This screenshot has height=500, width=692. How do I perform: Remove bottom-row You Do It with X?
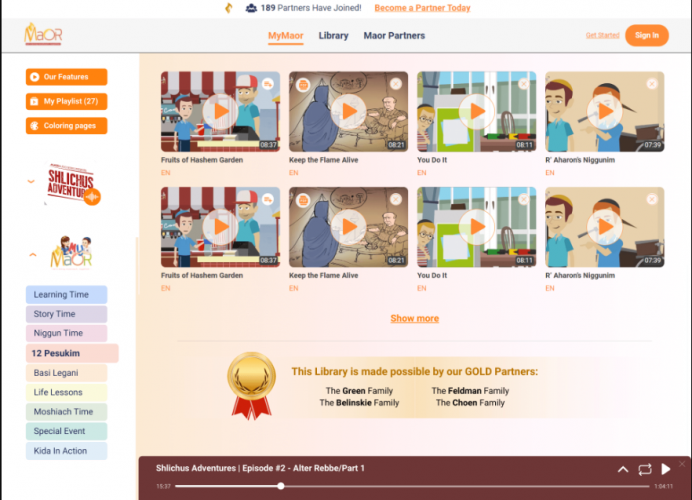pyautogui.click(x=524, y=199)
